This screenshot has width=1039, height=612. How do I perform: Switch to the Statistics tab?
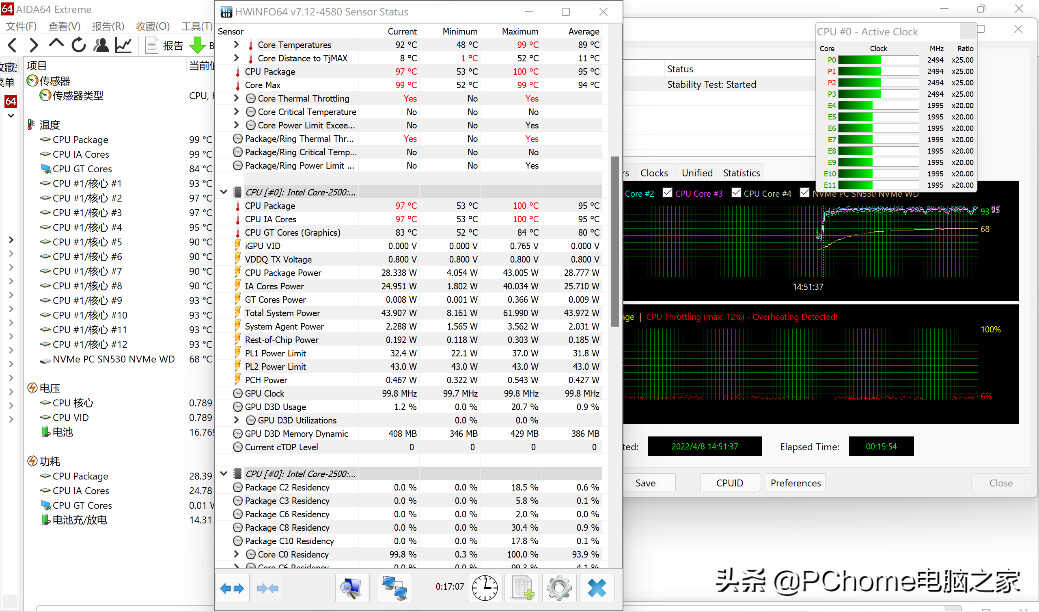pyautogui.click(x=741, y=172)
